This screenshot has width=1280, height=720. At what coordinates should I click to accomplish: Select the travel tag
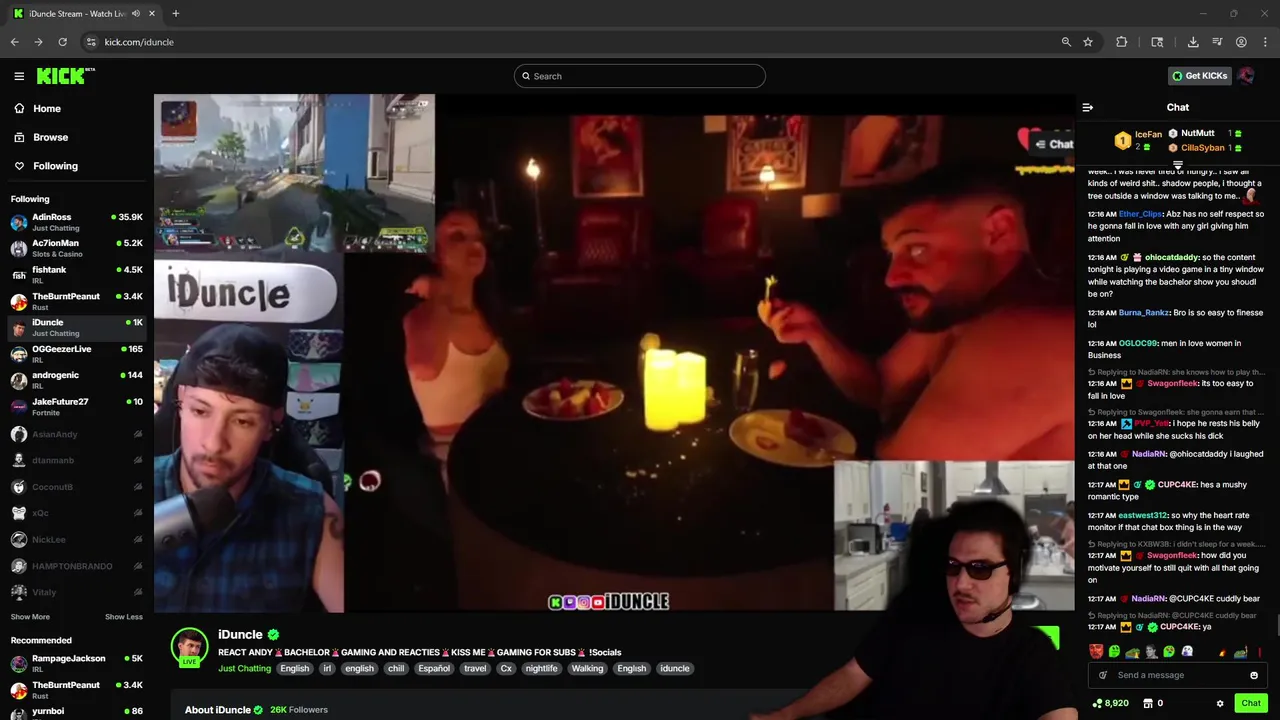pyautogui.click(x=475, y=668)
